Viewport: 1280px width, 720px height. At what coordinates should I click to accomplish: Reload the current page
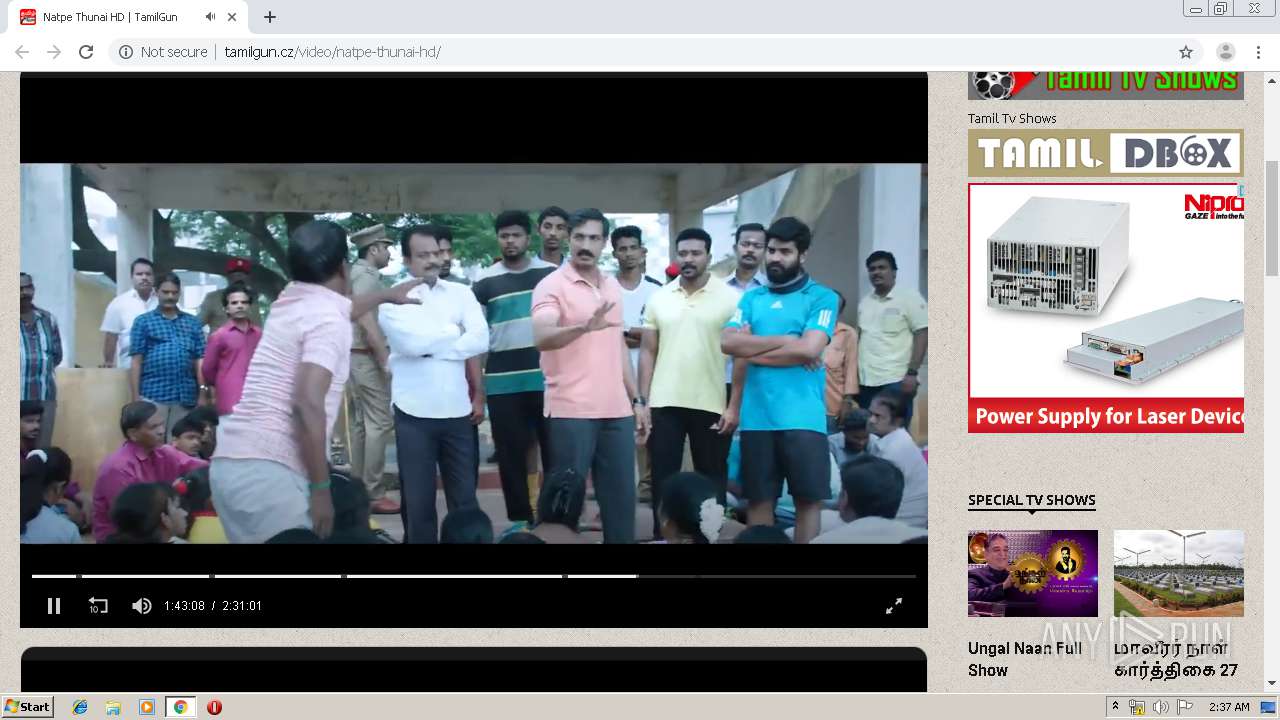click(86, 52)
